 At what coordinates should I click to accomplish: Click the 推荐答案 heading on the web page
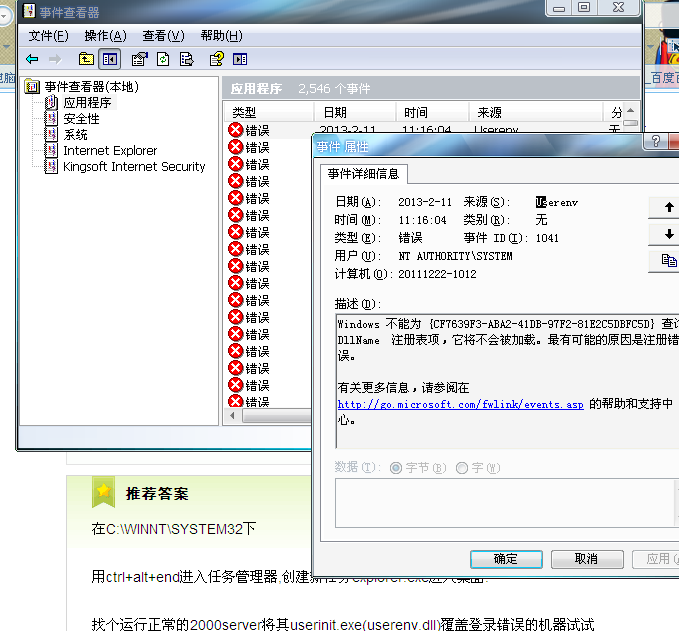click(x=157, y=494)
